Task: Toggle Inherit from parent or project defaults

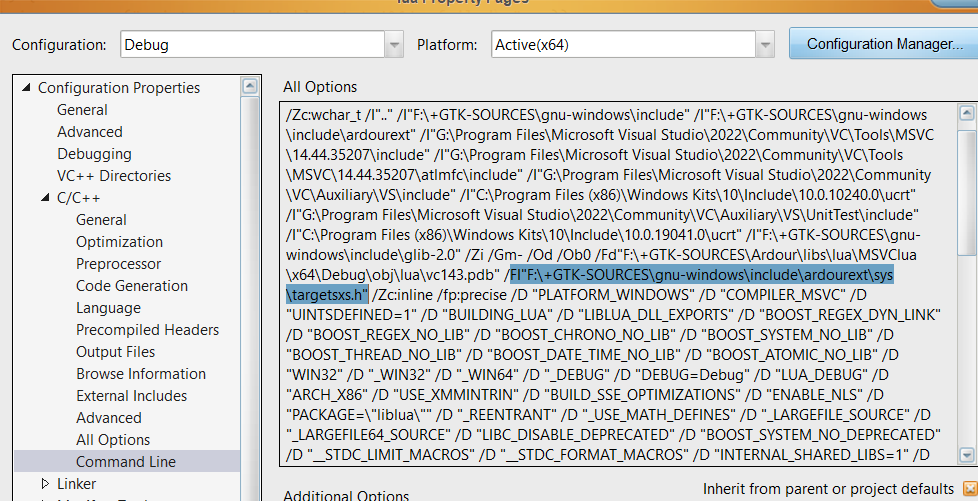Action: tap(965, 488)
